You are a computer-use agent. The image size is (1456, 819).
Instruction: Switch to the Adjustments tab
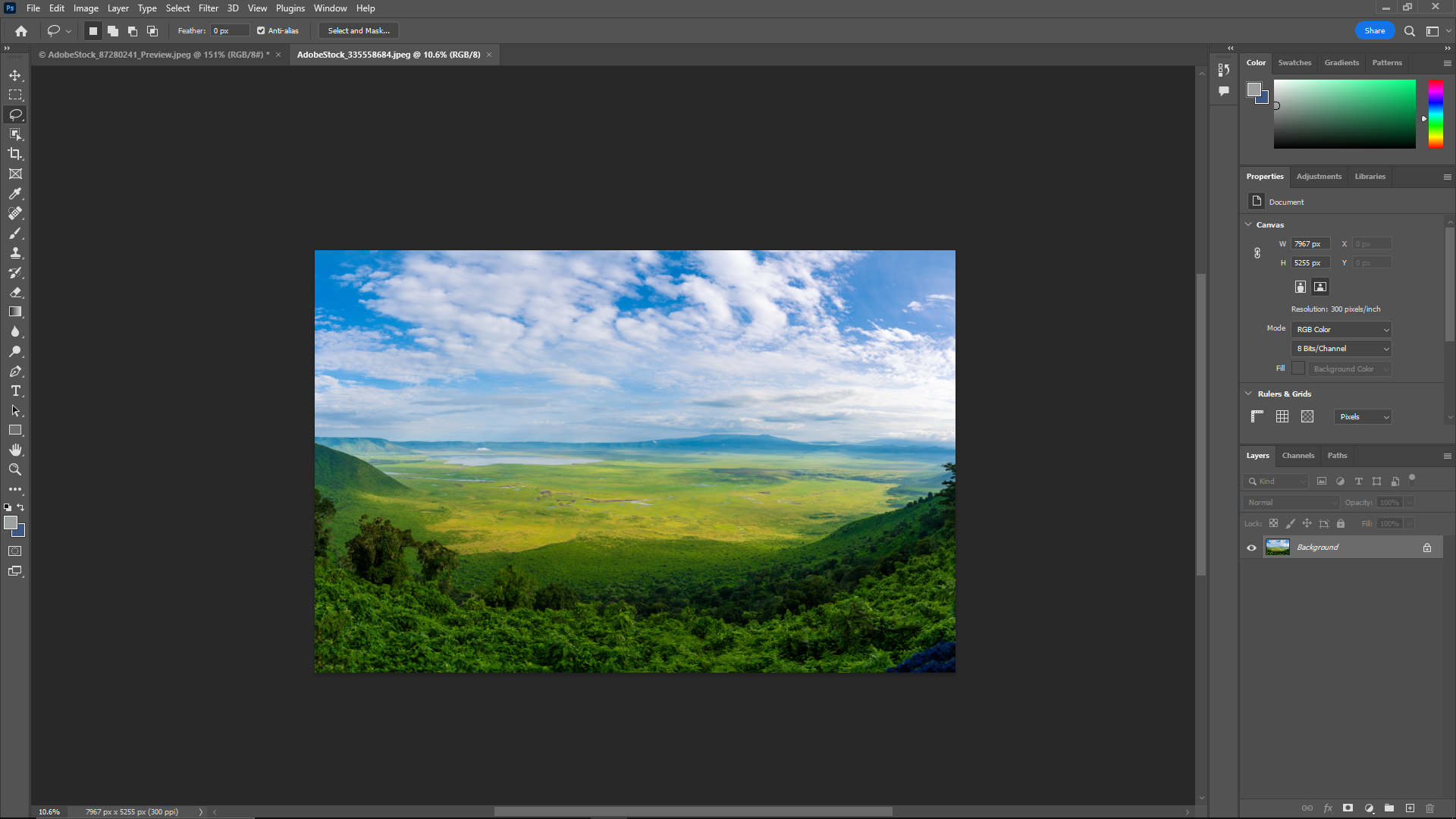(x=1319, y=177)
